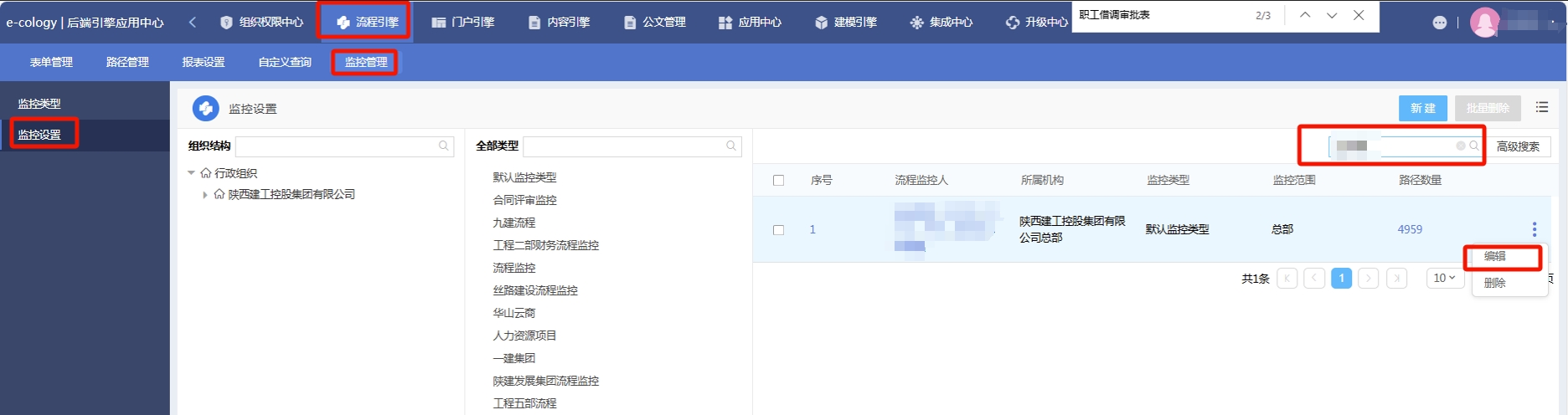Click the search magnifier in type filter box

731,146
